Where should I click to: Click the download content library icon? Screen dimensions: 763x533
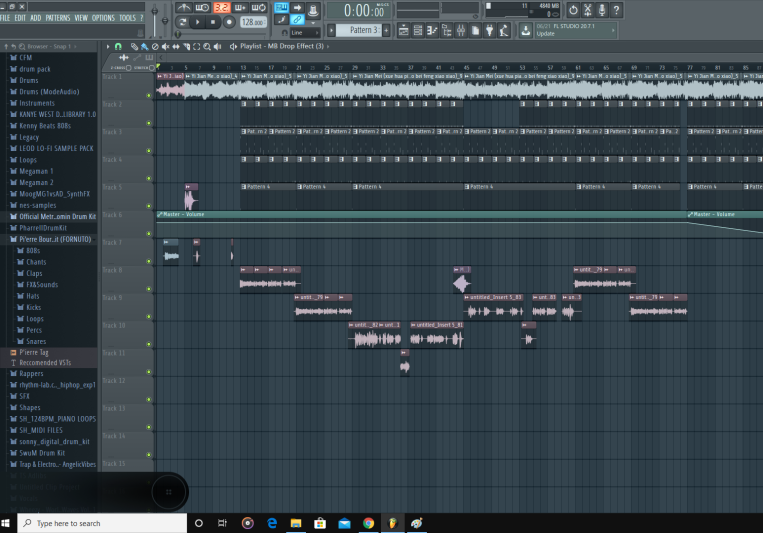(526, 31)
